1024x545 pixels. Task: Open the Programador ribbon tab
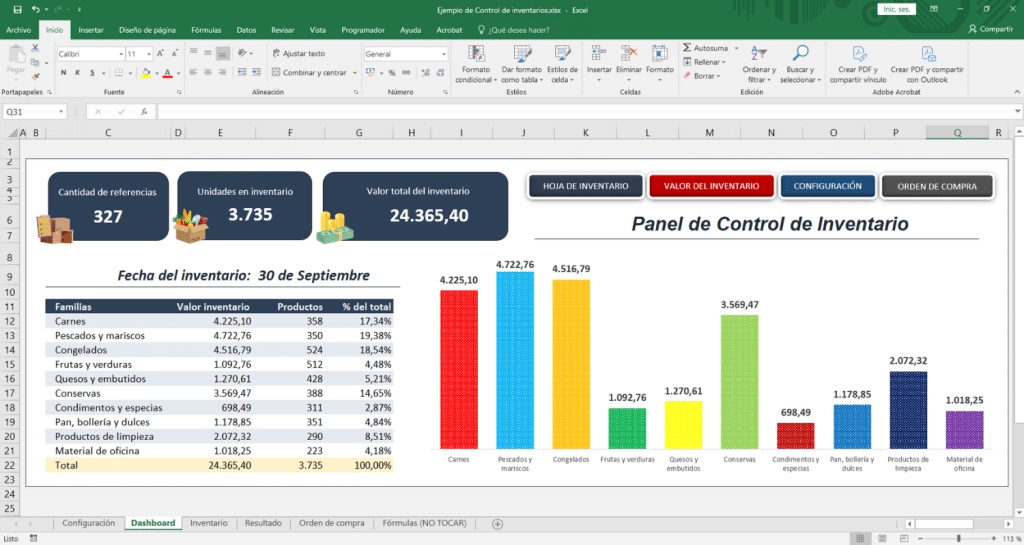pyautogui.click(x=362, y=30)
